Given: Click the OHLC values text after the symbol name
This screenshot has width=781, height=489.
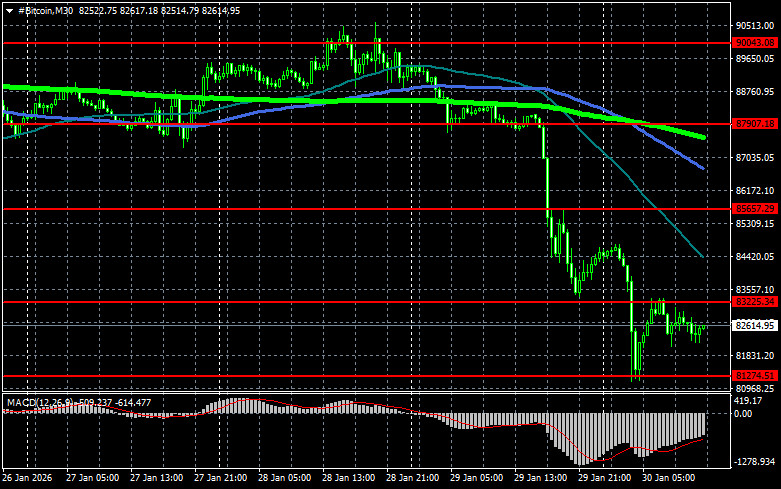Looking at the screenshot, I should (159, 10).
